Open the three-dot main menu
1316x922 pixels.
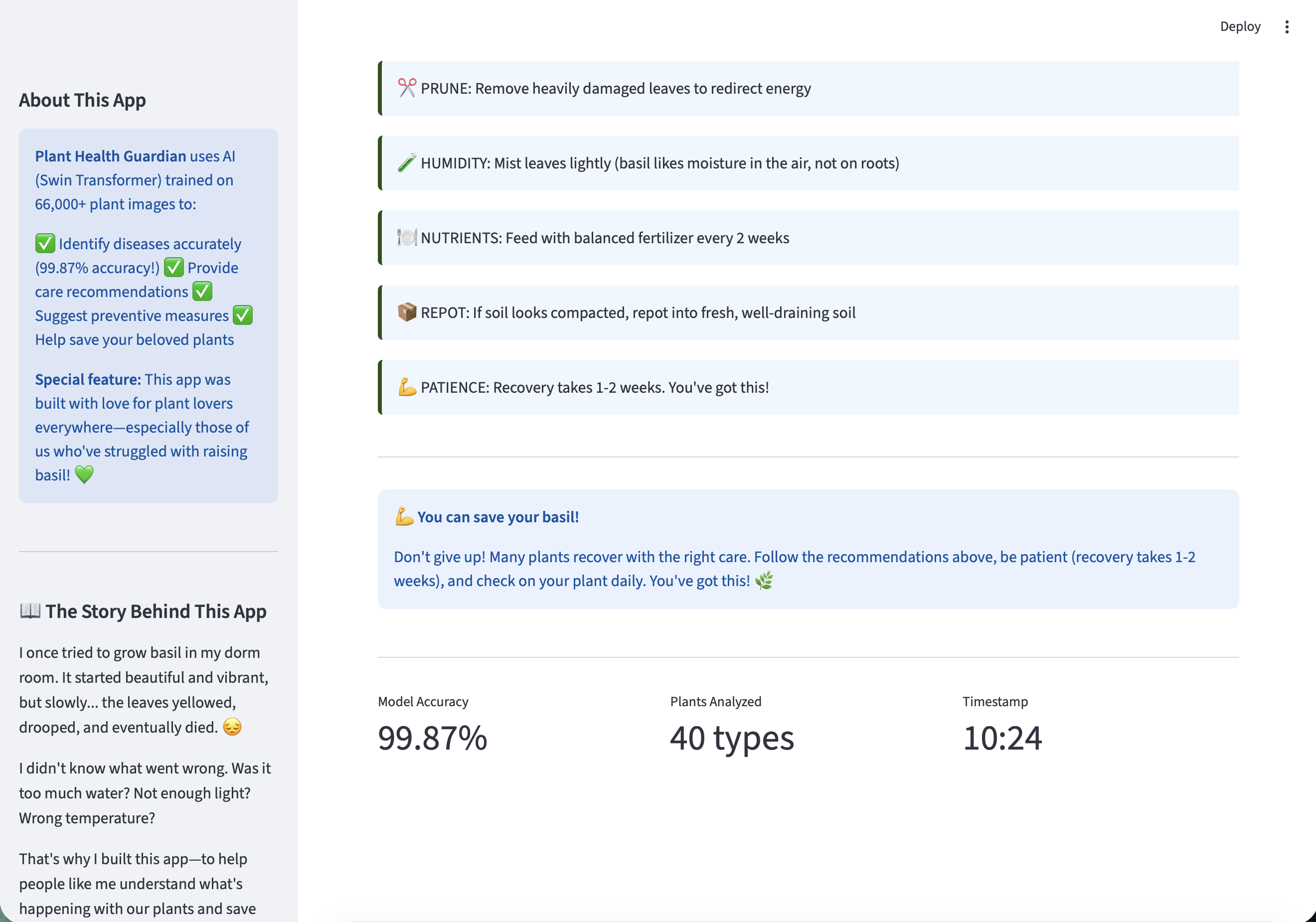[x=1287, y=27]
